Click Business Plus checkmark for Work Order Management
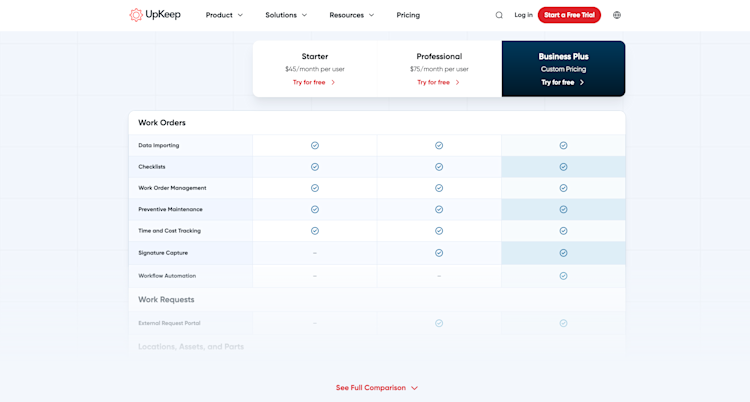This screenshot has width=750, height=402. (x=563, y=188)
